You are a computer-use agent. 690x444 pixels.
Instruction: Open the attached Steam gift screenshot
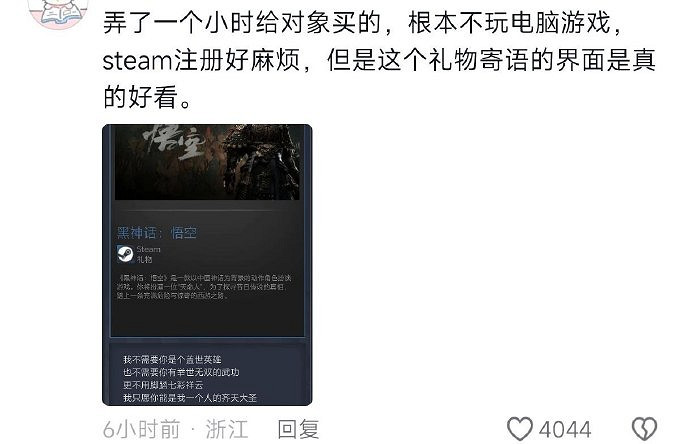point(207,265)
